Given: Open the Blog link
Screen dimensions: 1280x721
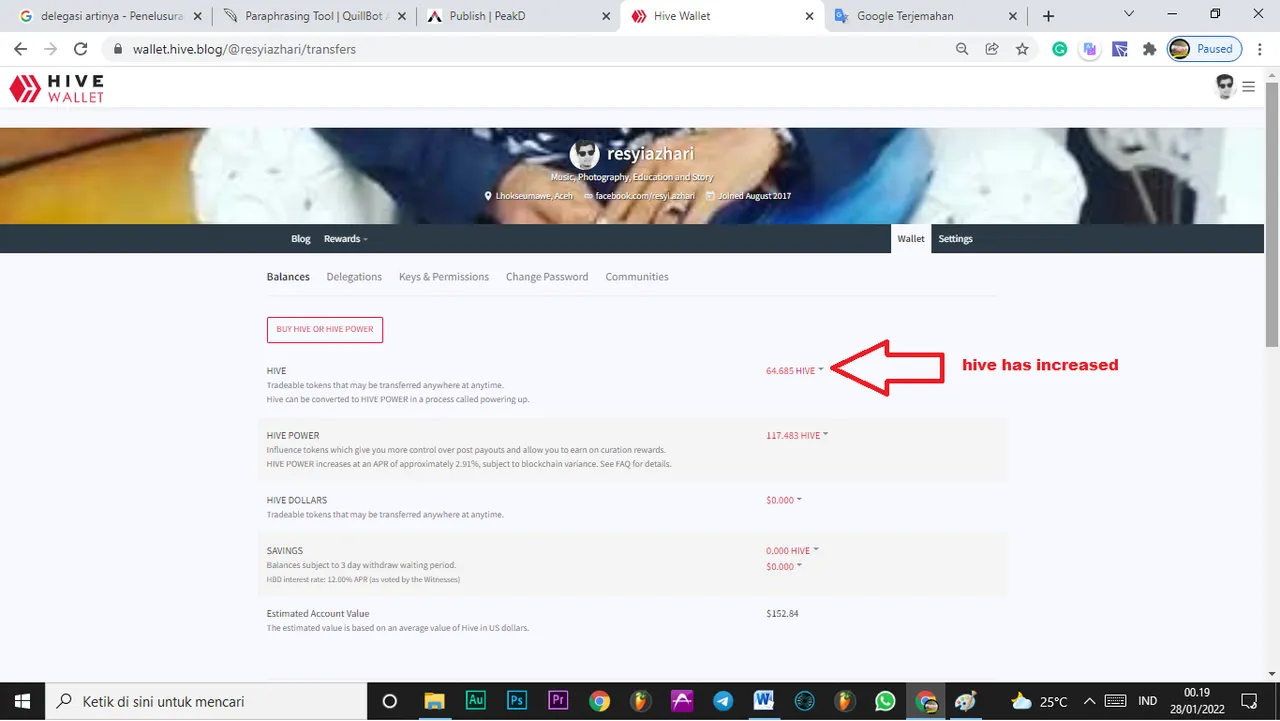Looking at the screenshot, I should [301, 239].
